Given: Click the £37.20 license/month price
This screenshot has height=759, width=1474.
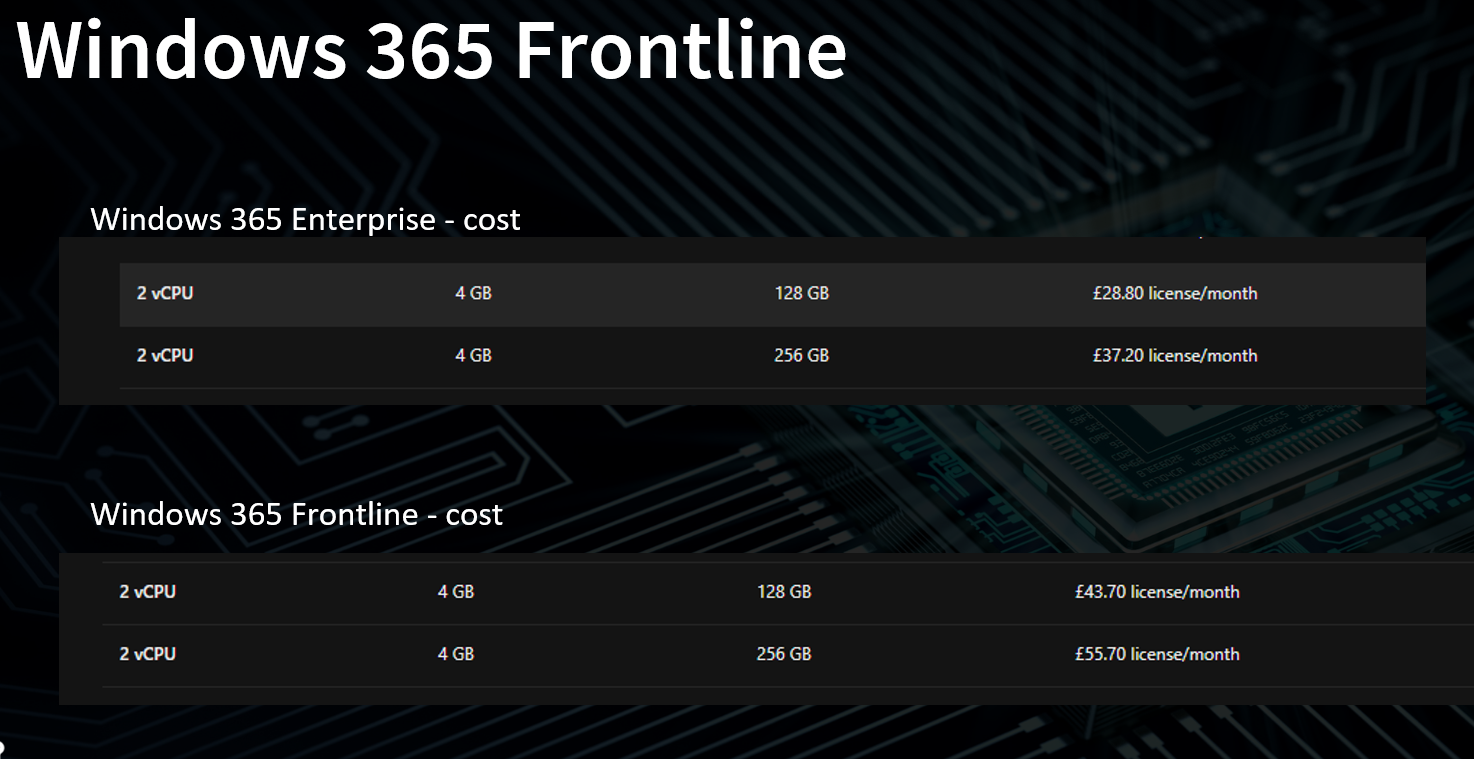Looking at the screenshot, I should pos(1175,356).
